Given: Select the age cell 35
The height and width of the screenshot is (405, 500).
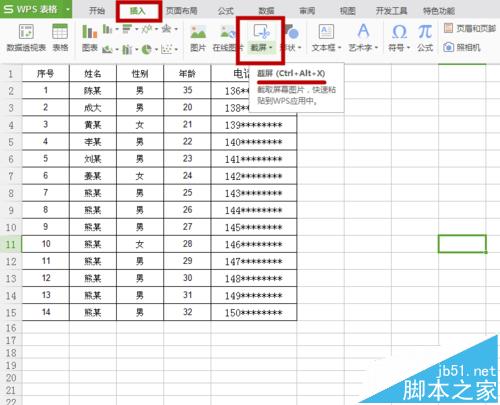Looking at the screenshot, I should tap(187, 91).
